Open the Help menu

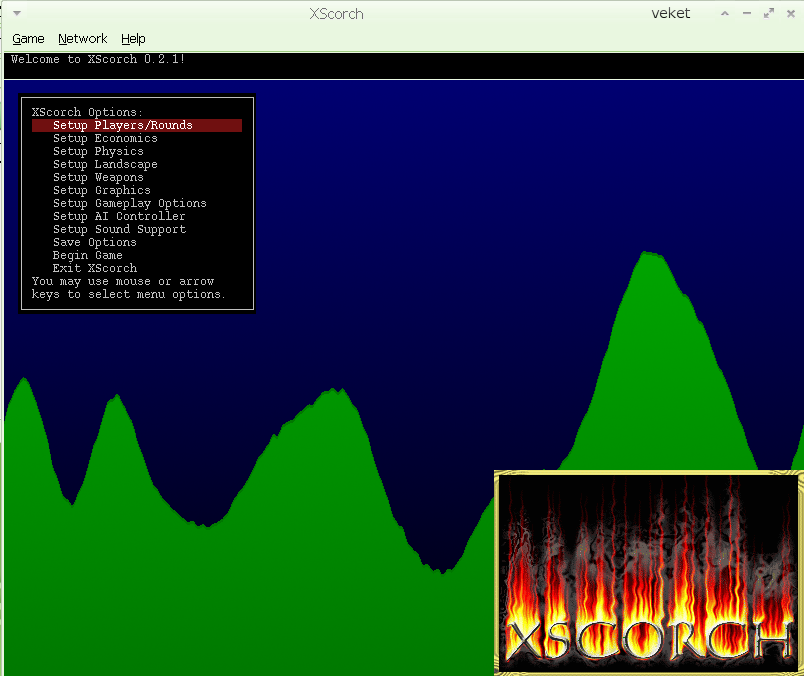[x=133, y=39]
